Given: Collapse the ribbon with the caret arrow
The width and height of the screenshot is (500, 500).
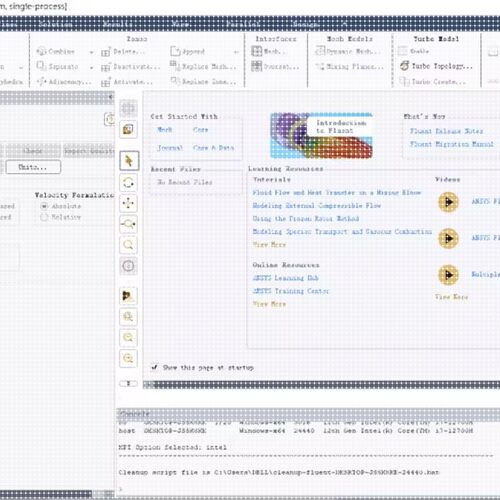Looking at the screenshot, I should pos(344,24).
